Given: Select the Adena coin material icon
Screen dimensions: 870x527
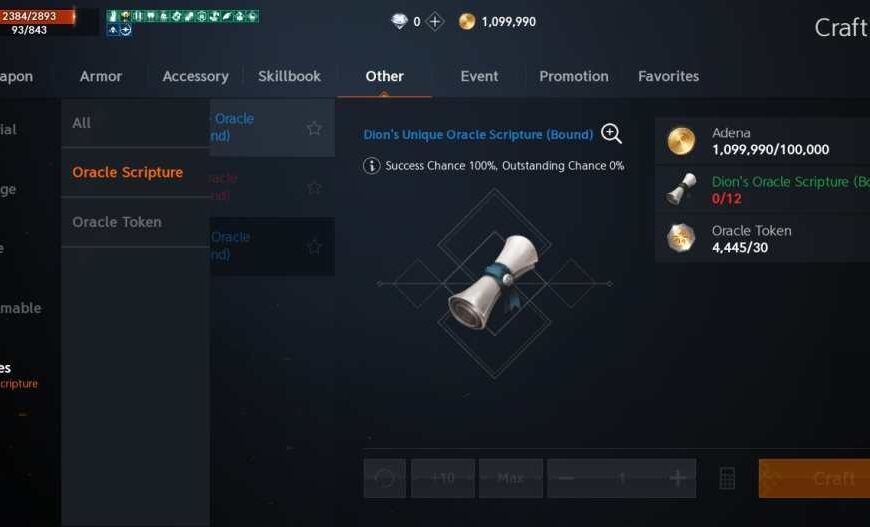Looking at the screenshot, I should point(681,141).
